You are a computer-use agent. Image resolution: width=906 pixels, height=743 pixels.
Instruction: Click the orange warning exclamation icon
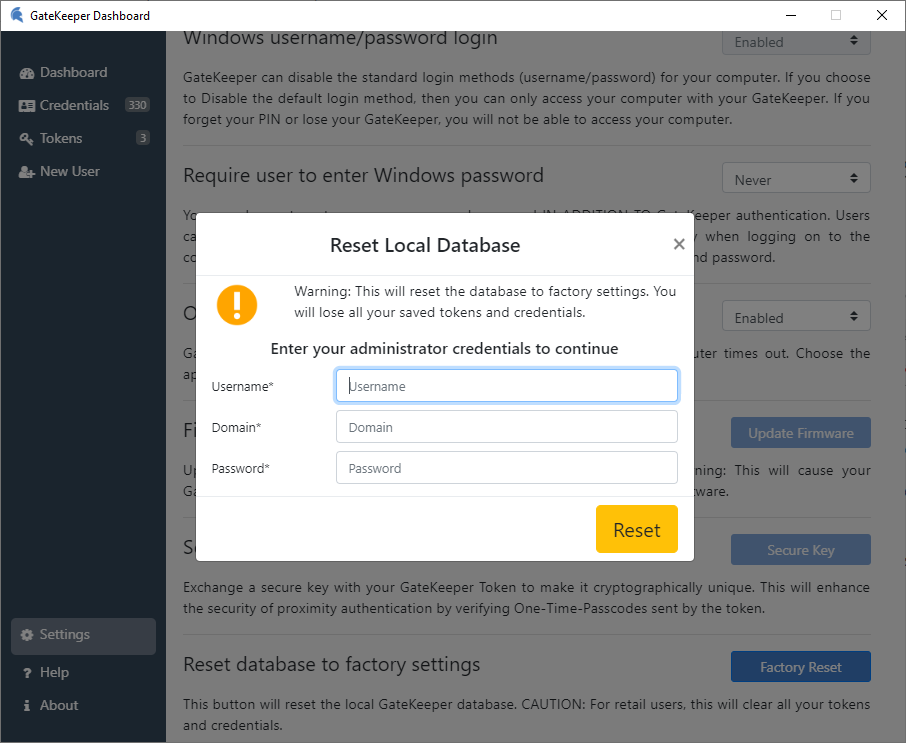coord(237,304)
